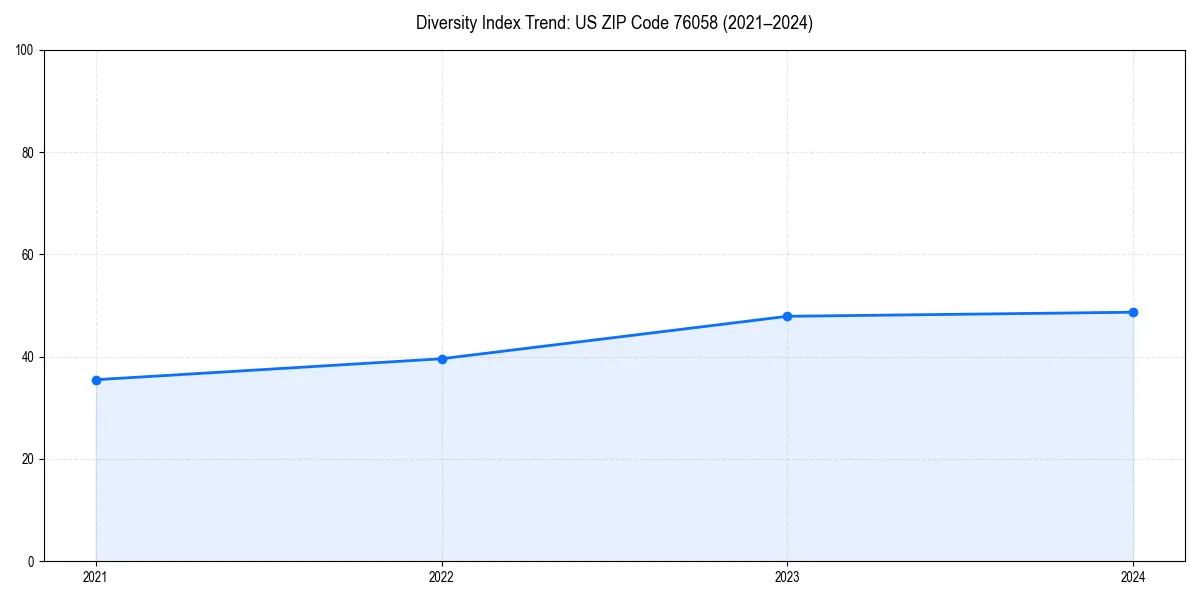Select the 2024 data point marker
This screenshot has width=1200, height=600.
1133,311
